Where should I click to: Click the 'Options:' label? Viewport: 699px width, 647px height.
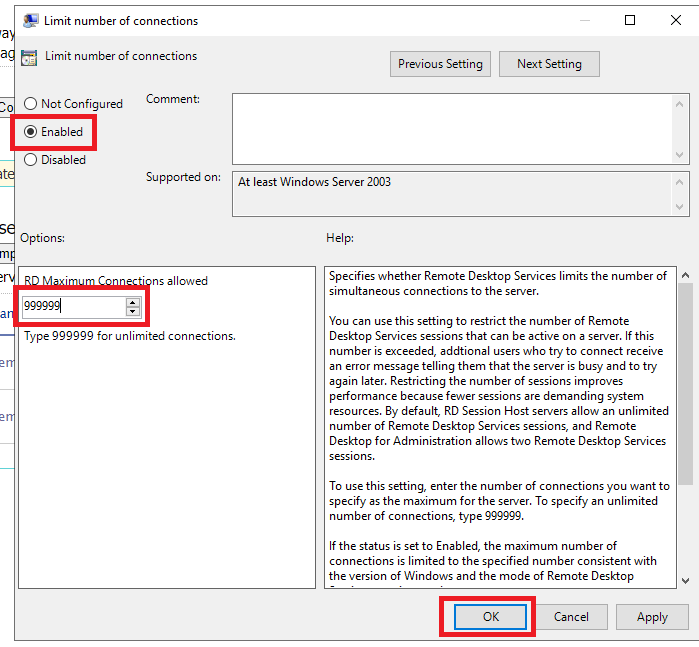point(42,238)
